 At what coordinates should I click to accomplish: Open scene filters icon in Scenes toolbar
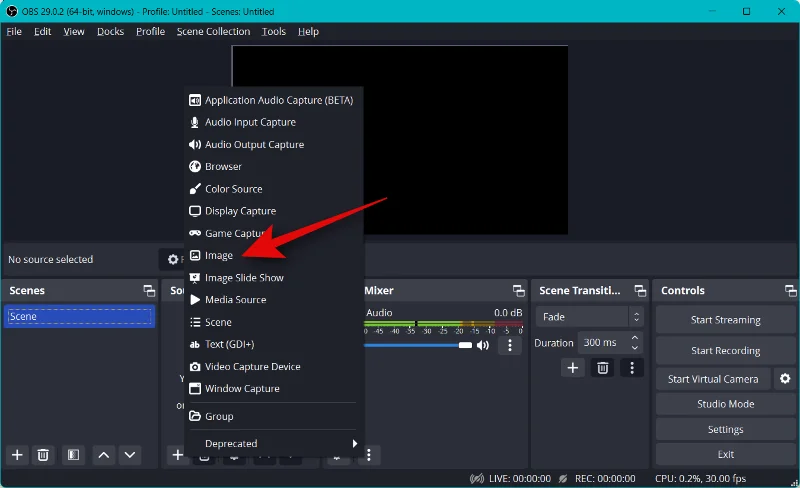tap(73, 454)
